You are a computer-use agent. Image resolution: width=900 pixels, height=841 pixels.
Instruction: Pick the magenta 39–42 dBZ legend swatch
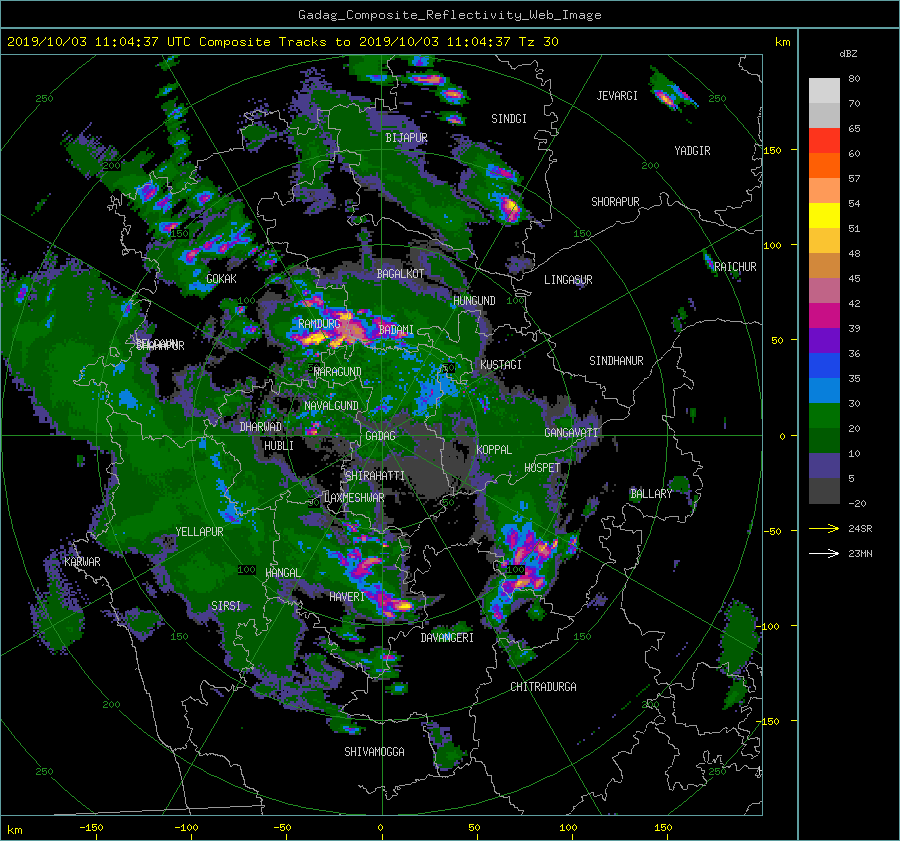[x=824, y=316]
